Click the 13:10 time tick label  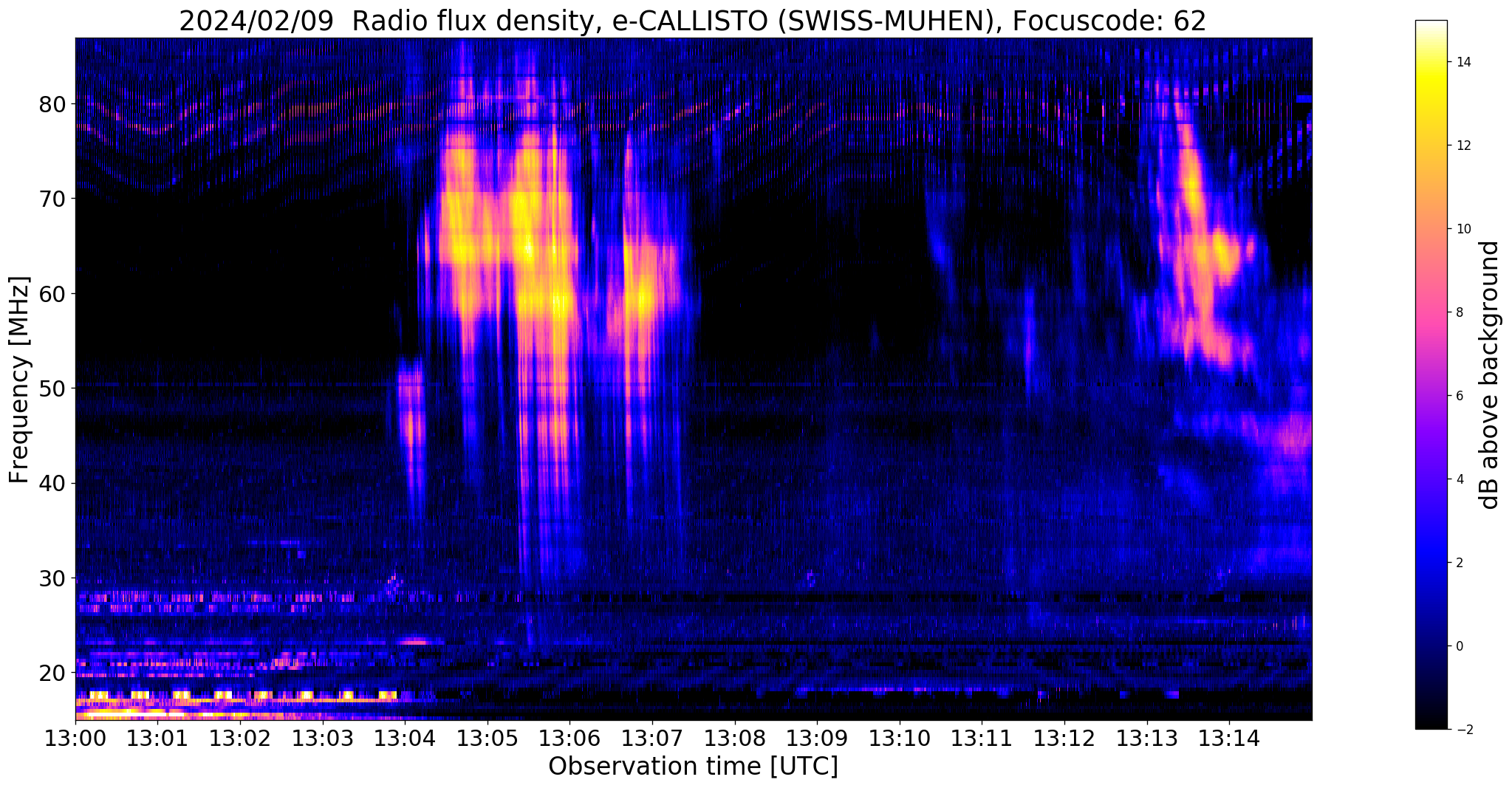[900, 739]
